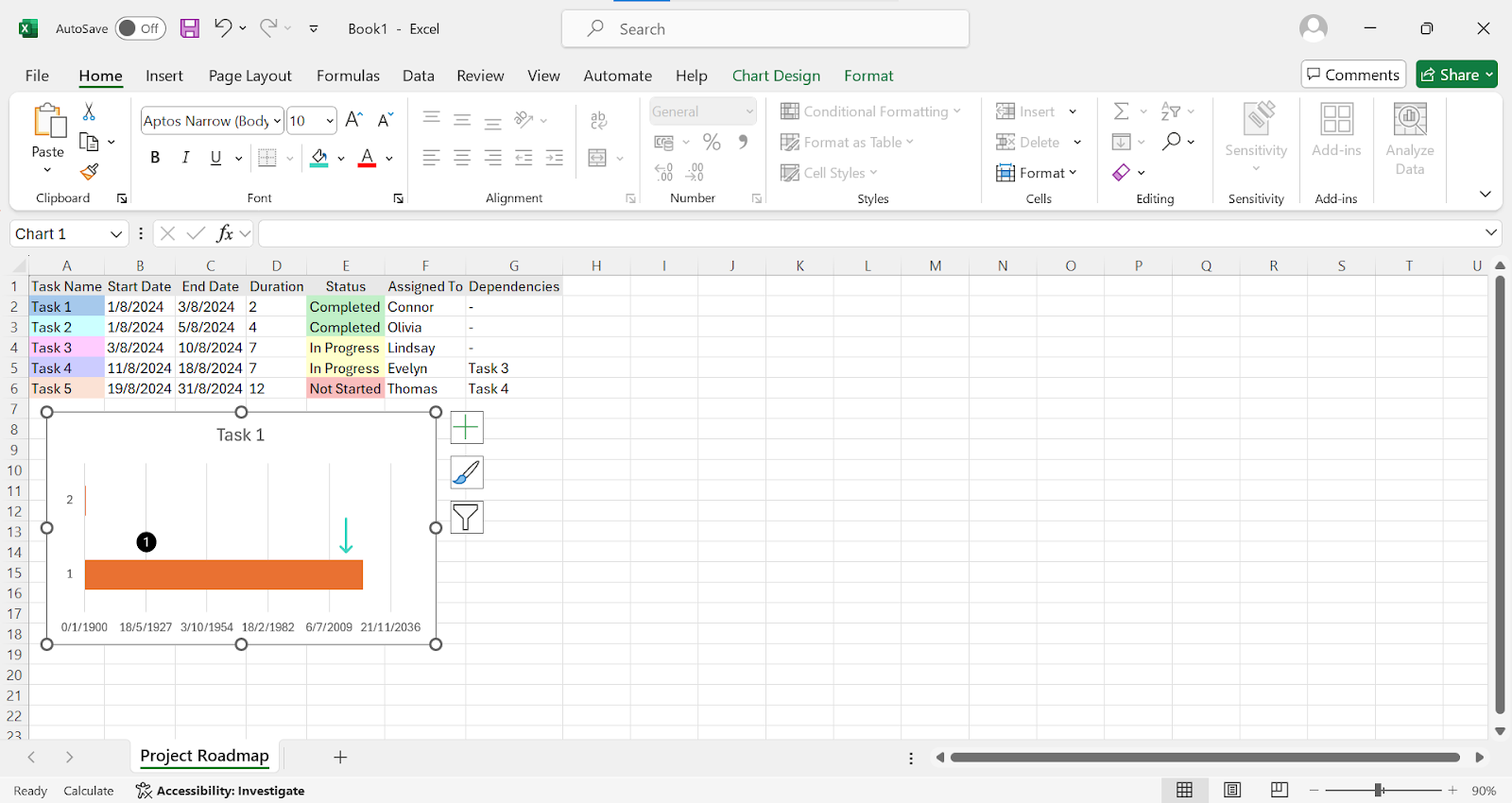Screen dimensions: 1512x803
Task: Click the Sensitivity button
Action: click(x=1256, y=137)
